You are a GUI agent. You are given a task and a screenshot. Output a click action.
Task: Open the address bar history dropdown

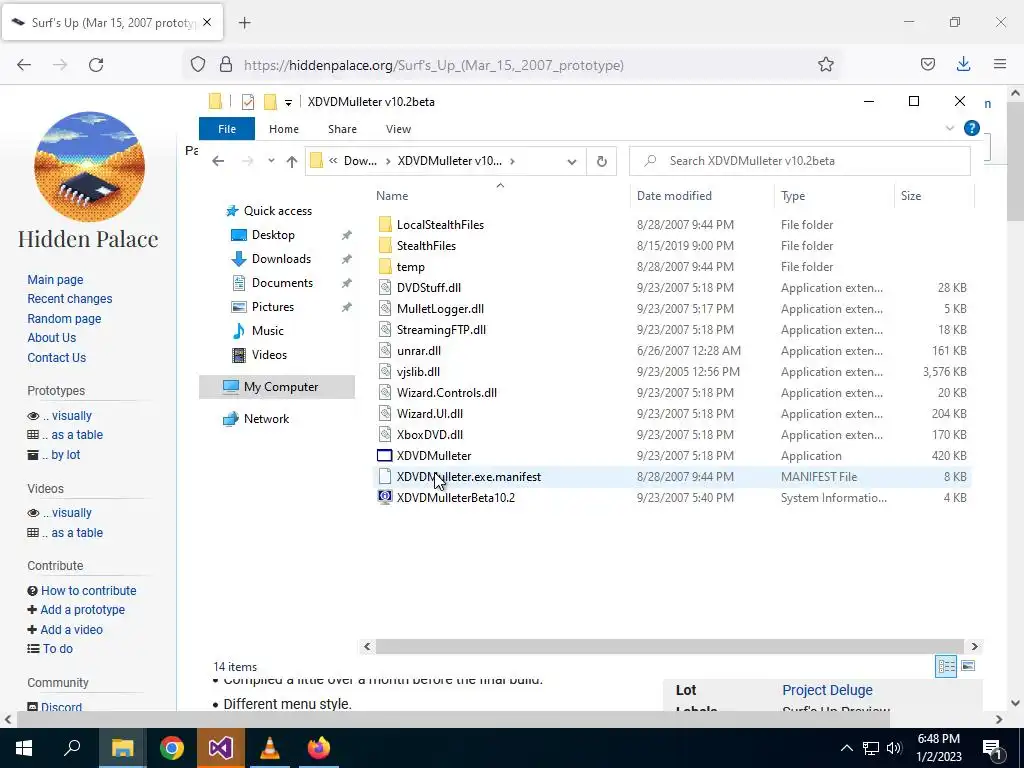point(571,161)
